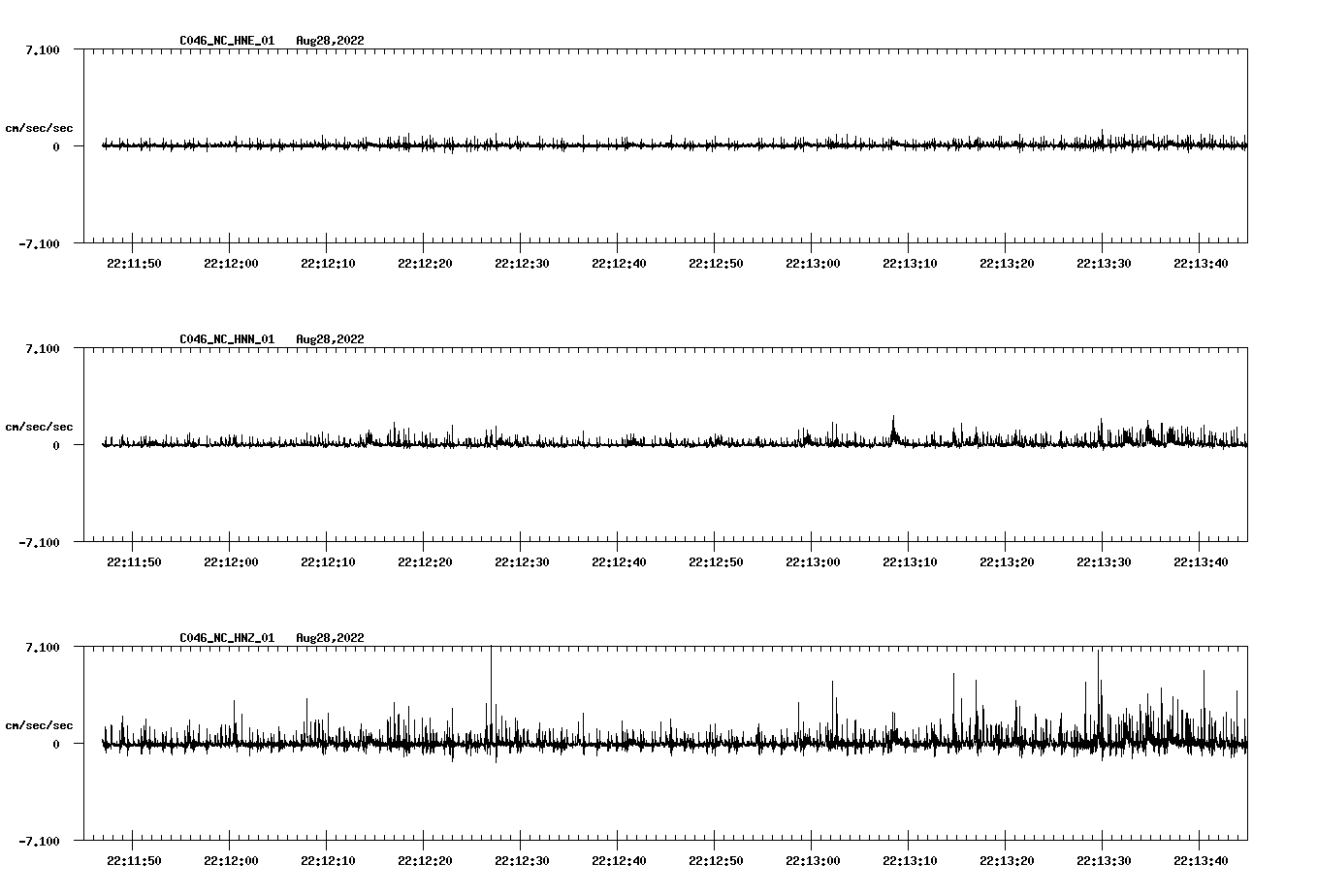1317x896 pixels.
Task: Click 22:12:00 time label under HNE plot
Action: click(x=231, y=264)
